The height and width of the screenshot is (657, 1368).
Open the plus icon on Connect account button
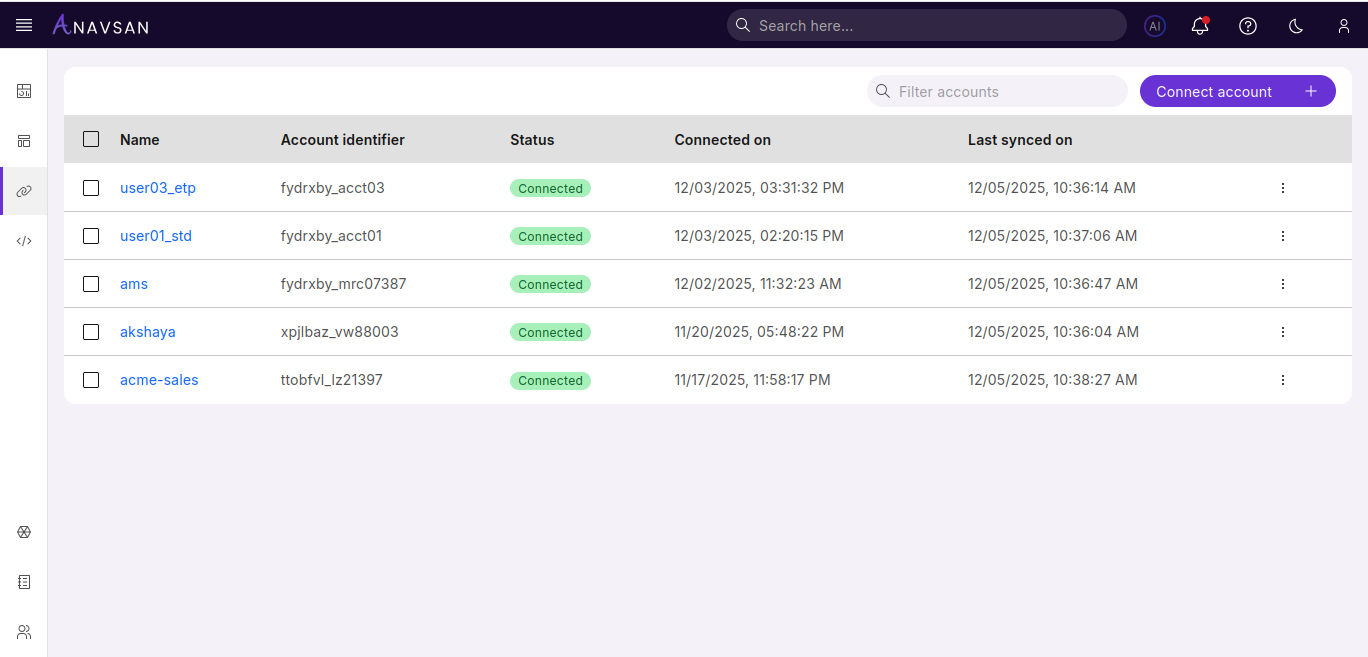point(1310,91)
